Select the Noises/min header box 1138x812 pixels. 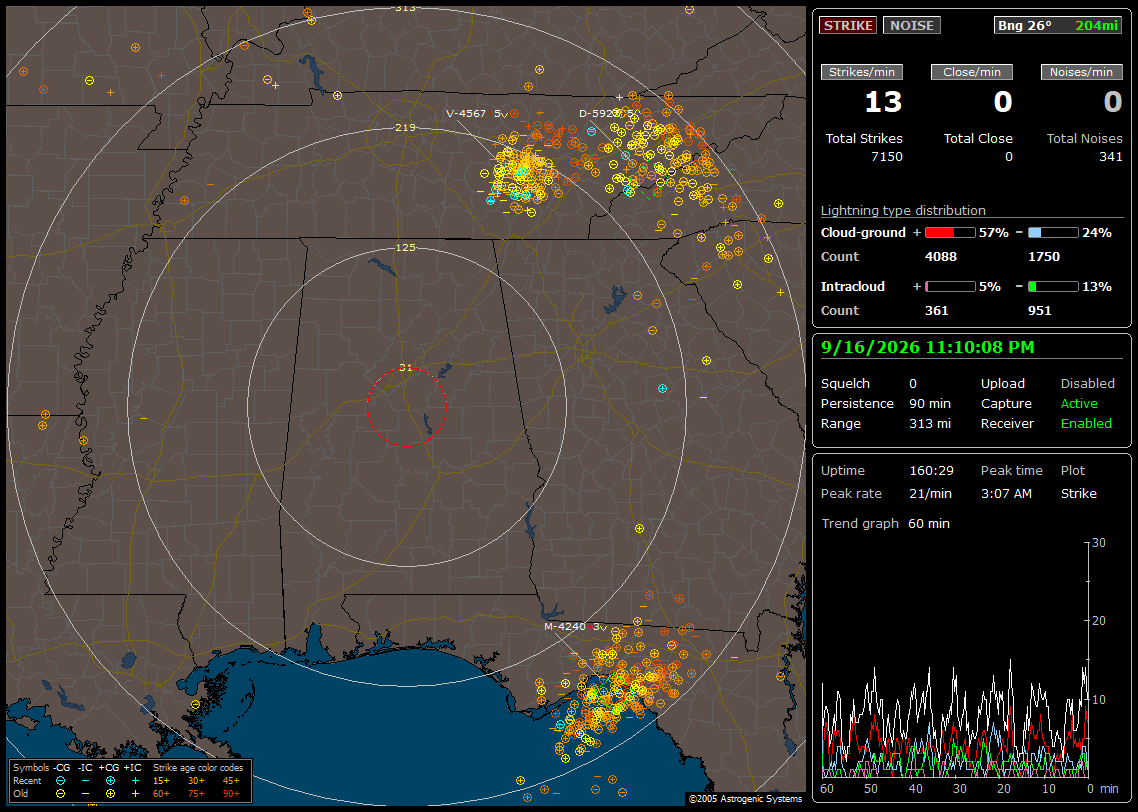[1081, 72]
